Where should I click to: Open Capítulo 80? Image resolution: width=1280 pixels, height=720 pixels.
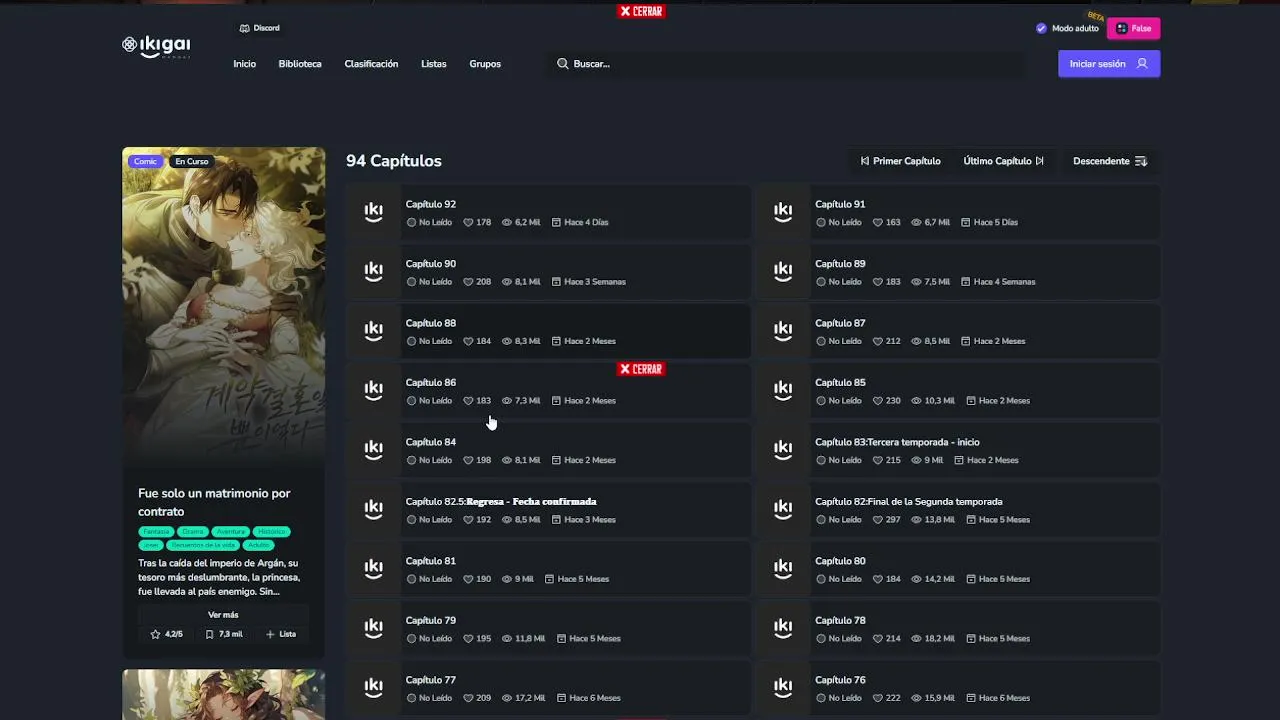pyautogui.click(x=958, y=569)
